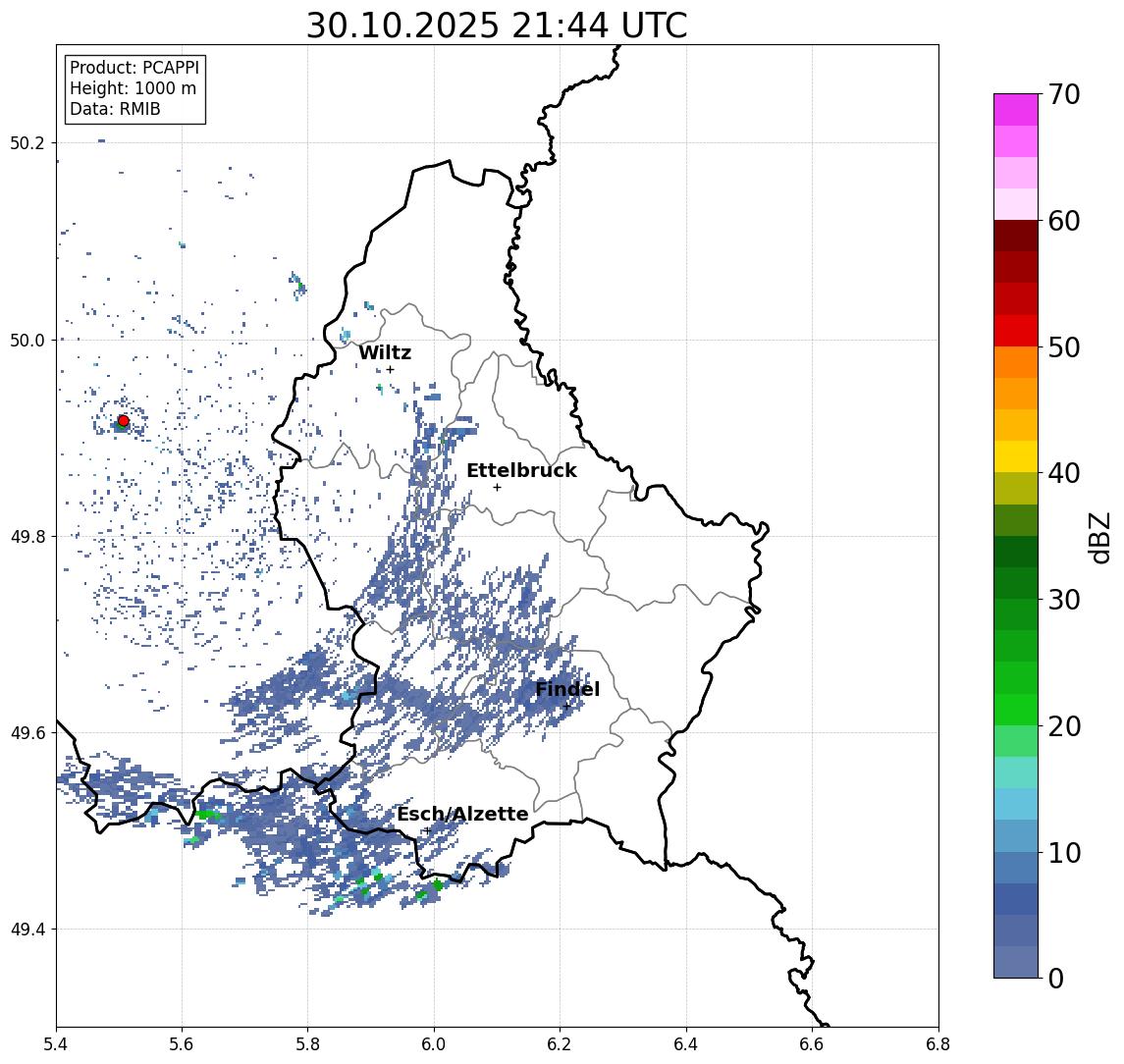Select the 'Product: PCAPPI' text
This screenshot has height=1064, width=1124.
pos(134,68)
